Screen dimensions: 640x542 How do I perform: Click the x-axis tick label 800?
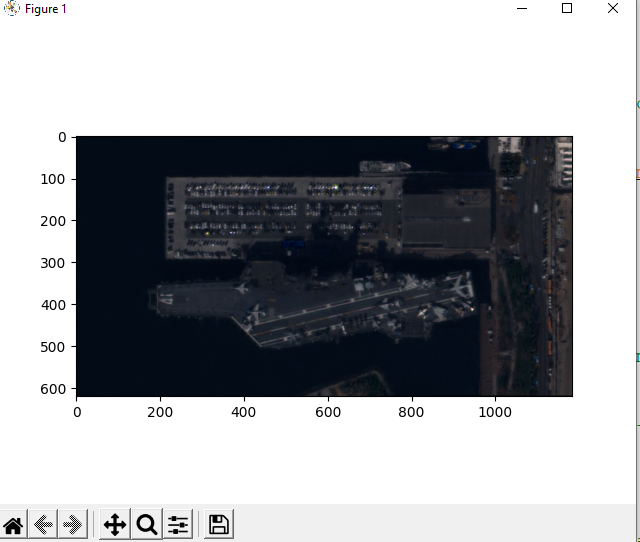point(411,412)
